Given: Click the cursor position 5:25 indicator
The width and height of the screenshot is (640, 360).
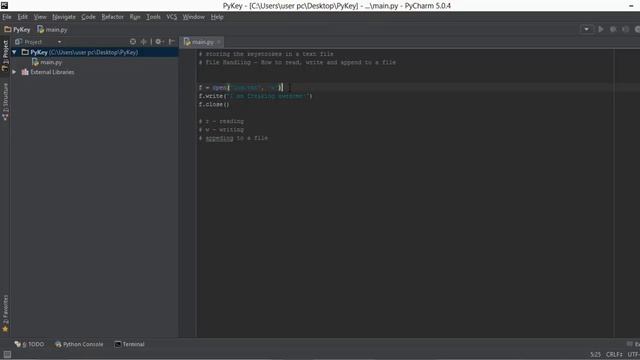Looking at the screenshot, I should (595, 354).
